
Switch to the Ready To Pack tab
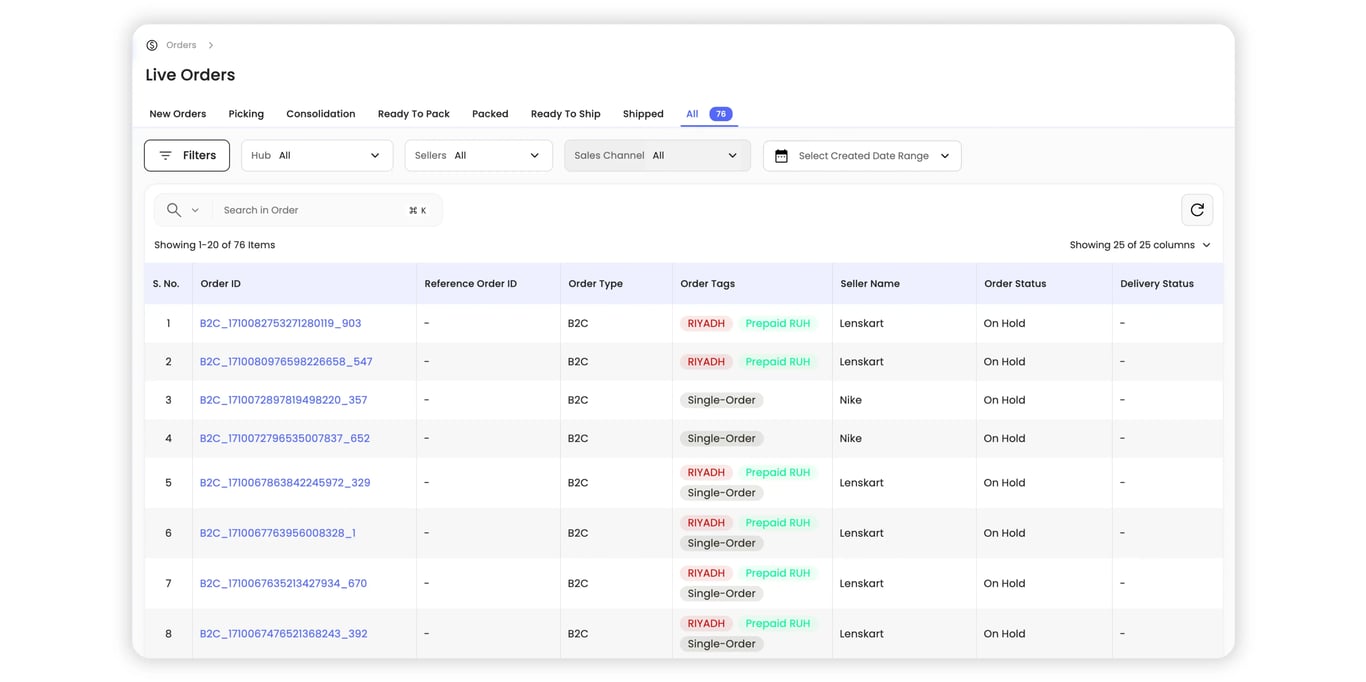click(413, 113)
